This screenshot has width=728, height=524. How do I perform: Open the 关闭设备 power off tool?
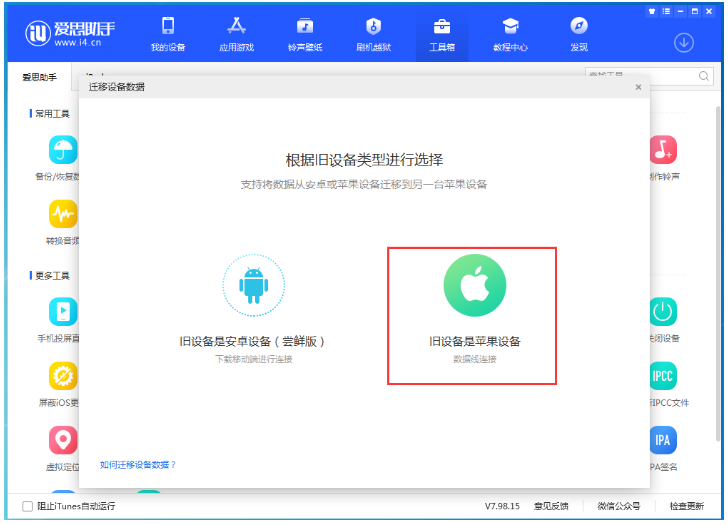pyautogui.click(x=663, y=311)
